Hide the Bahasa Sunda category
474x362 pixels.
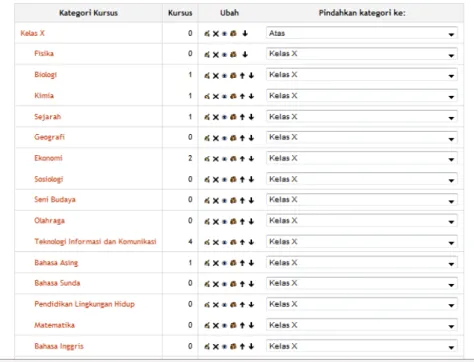coord(224,284)
